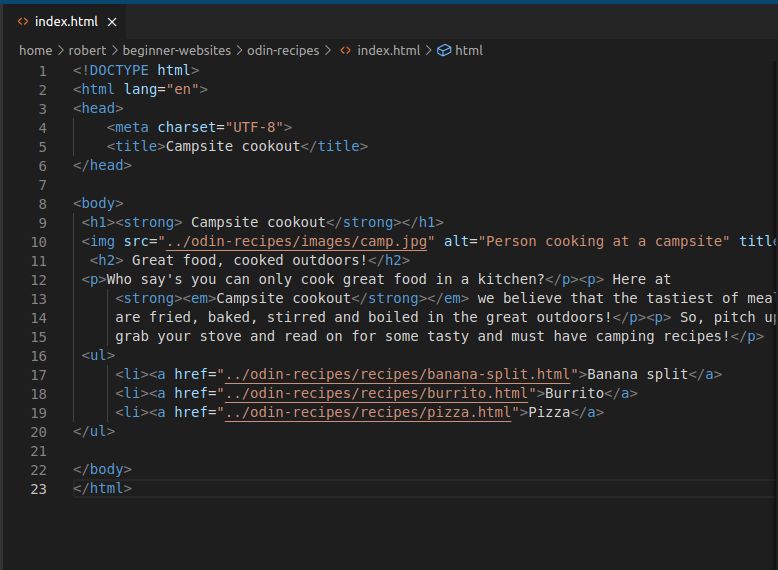Click the 'Banana split' link label text
The height and width of the screenshot is (570, 778).
tap(638, 375)
